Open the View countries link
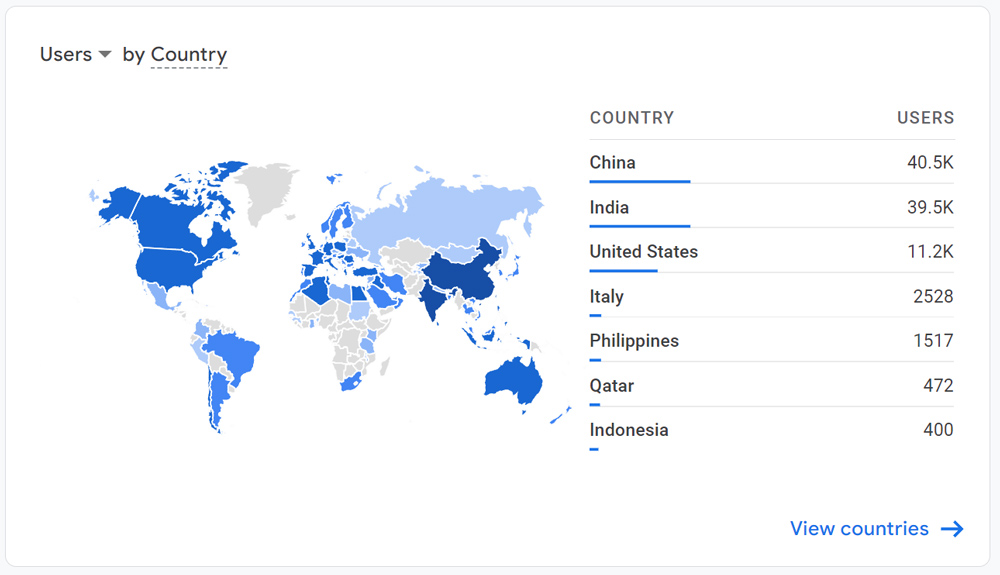The image size is (1000, 575). (x=877, y=528)
